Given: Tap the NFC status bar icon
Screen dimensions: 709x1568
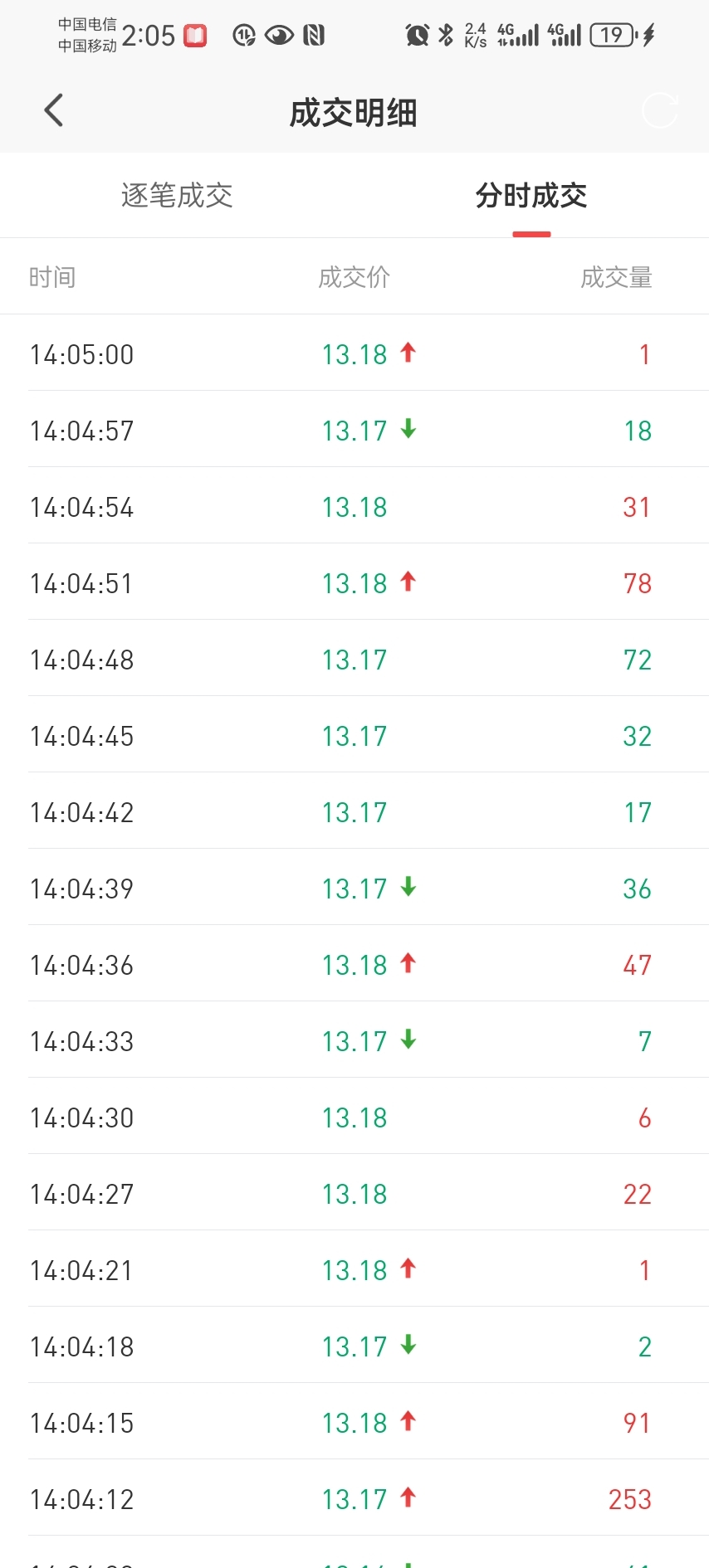Looking at the screenshot, I should point(314,36).
